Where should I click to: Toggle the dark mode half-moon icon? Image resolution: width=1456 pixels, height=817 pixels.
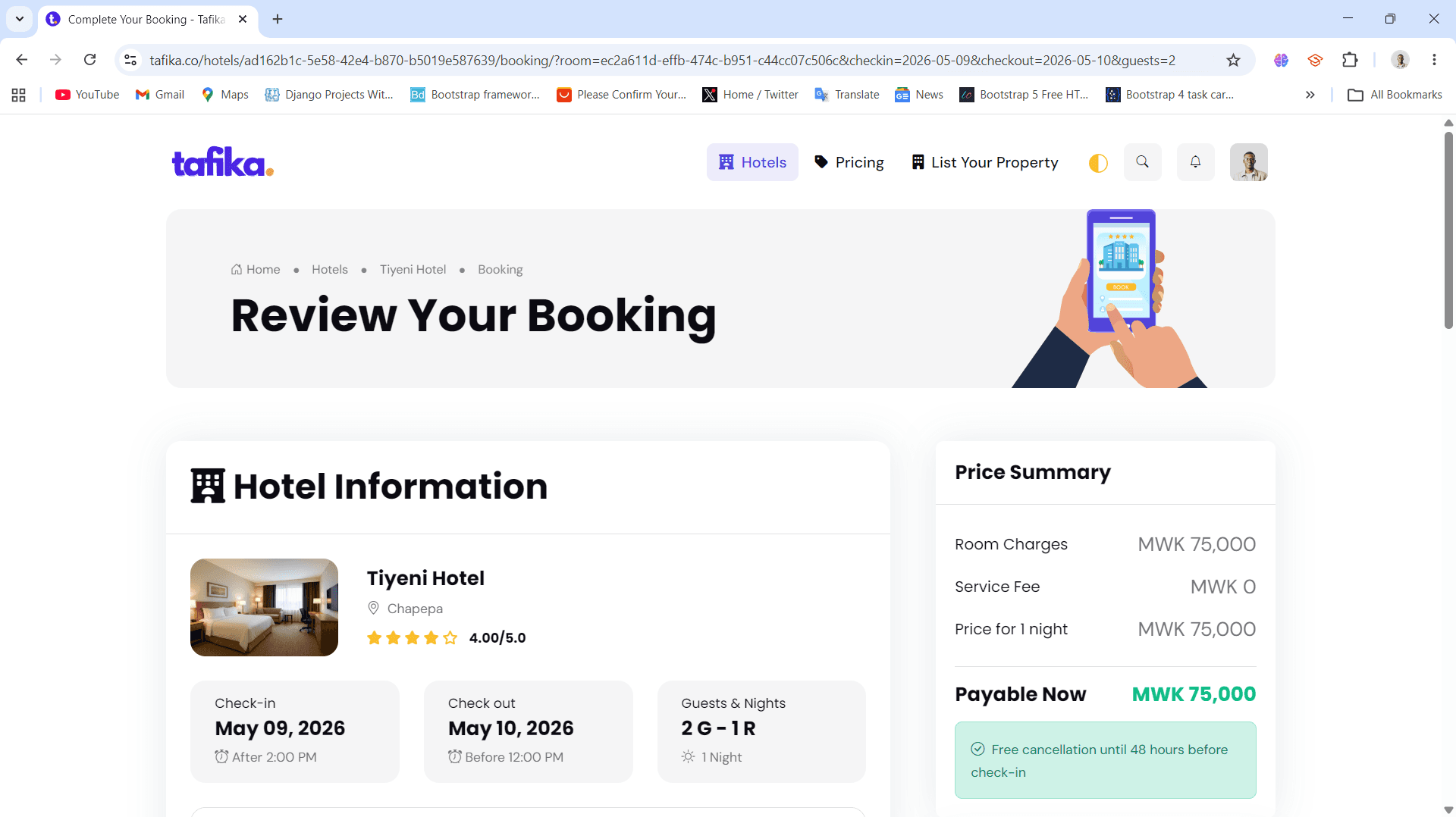1098,163
